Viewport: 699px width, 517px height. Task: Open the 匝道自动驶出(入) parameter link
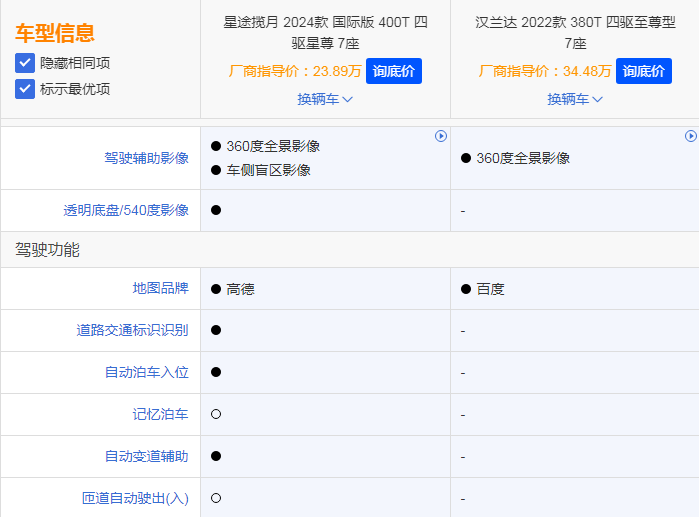(x=136, y=498)
